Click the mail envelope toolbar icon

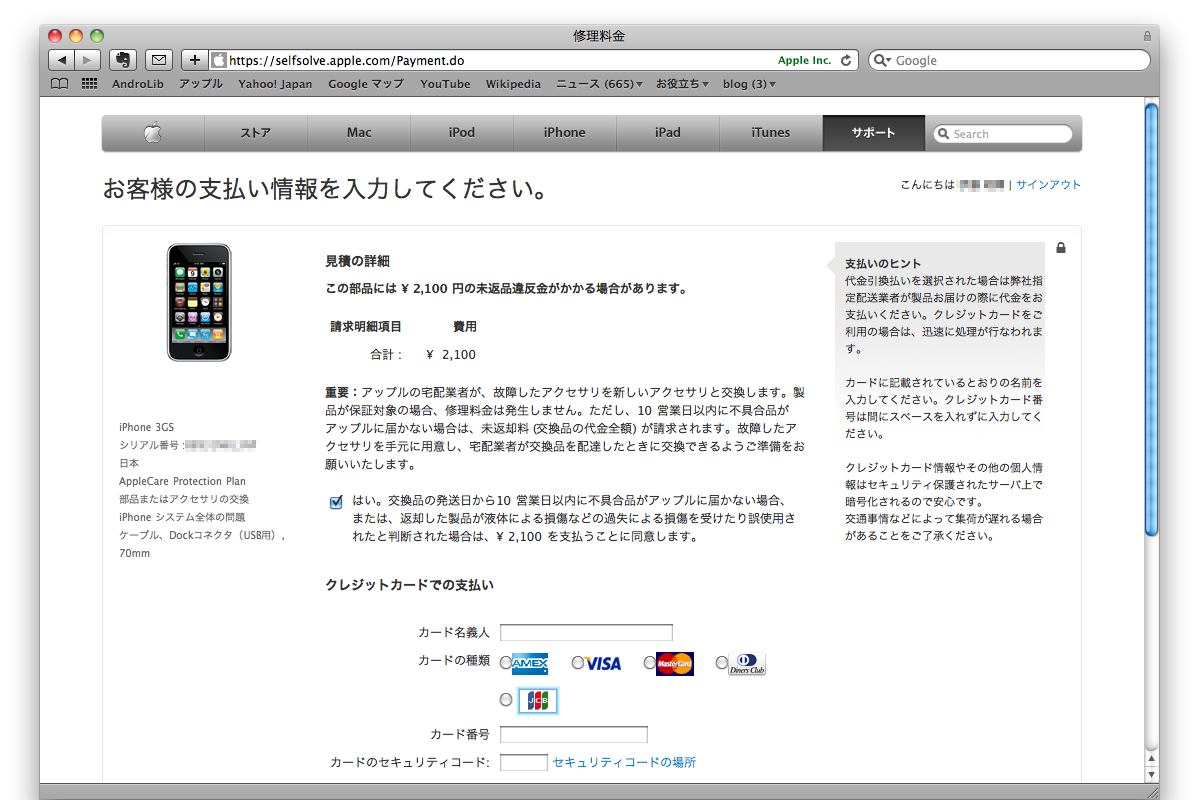[x=158, y=60]
